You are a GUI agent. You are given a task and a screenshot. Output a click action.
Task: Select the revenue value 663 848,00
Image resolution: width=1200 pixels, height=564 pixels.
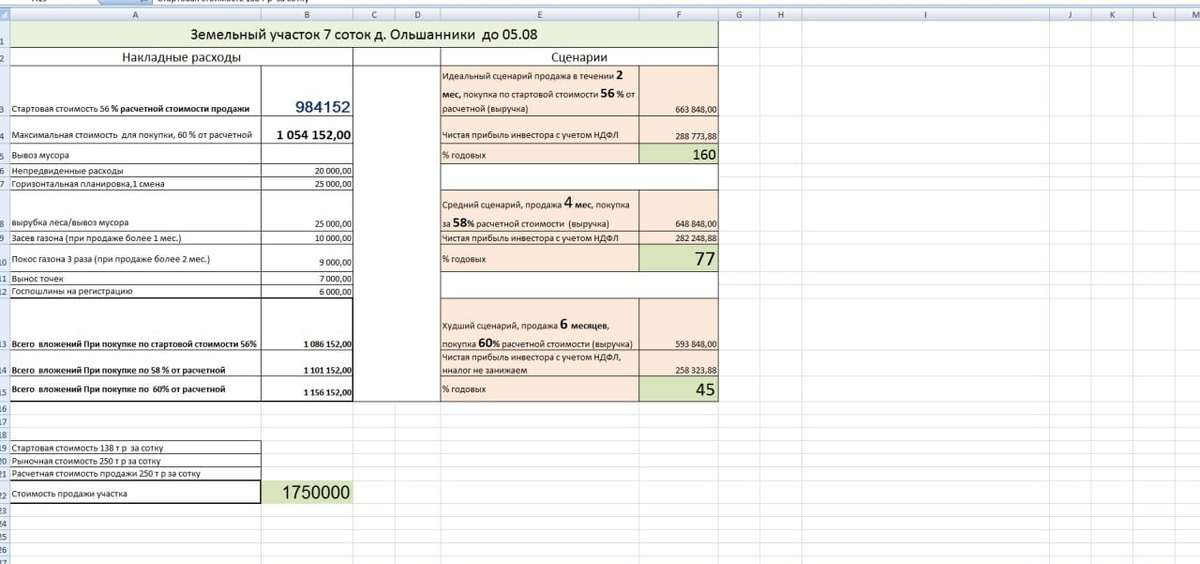(x=679, y=91)
